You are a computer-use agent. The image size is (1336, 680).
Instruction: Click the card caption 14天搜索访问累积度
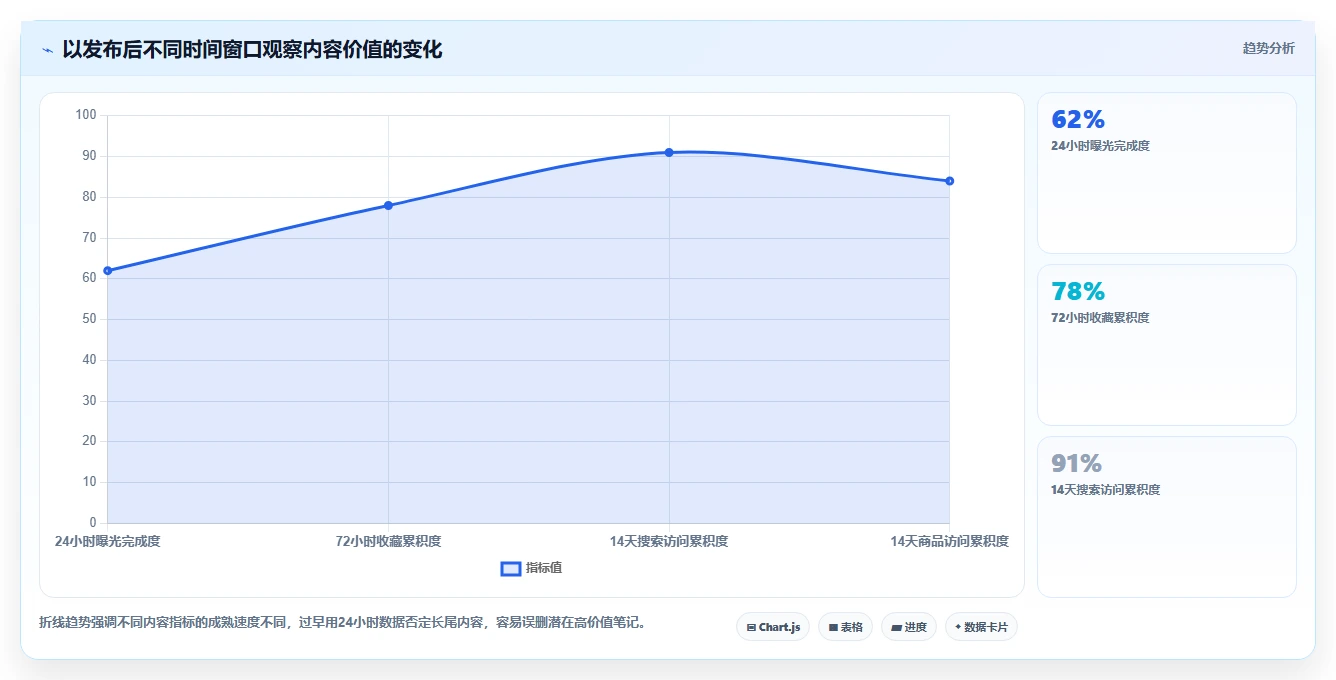click(x=1105, y=490)
